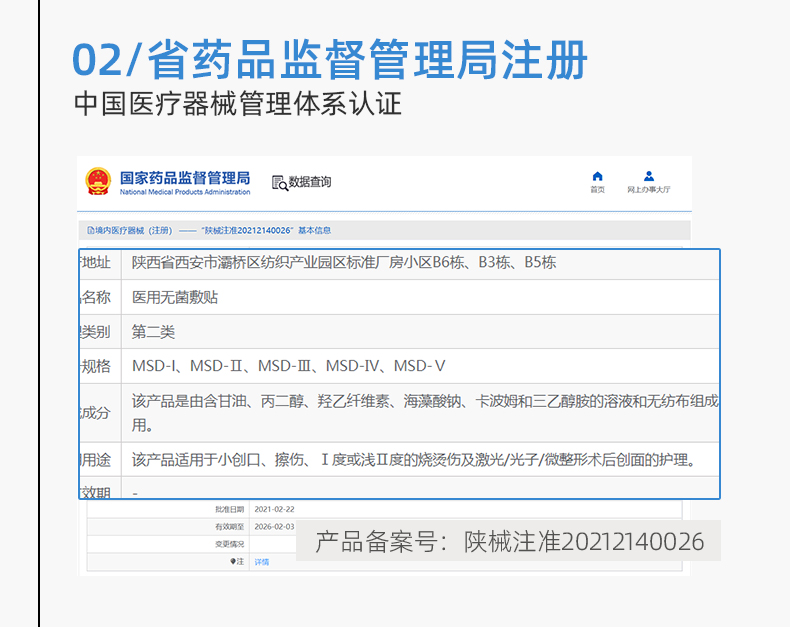Click the national emblem logo icon
The width and height of the screenshot is (790, 627).
[98, 182]
